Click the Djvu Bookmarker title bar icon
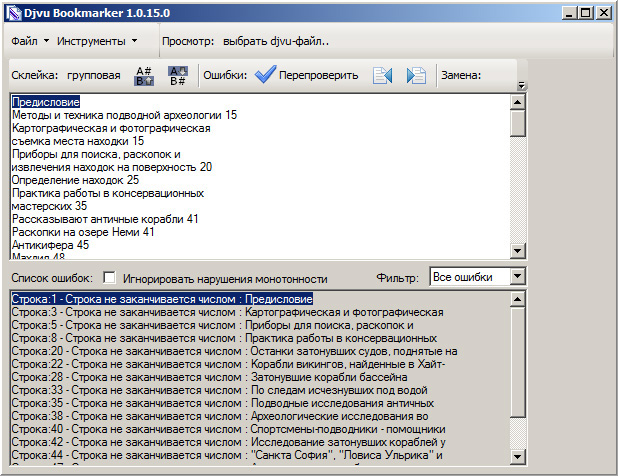 [x=13, y=13]
